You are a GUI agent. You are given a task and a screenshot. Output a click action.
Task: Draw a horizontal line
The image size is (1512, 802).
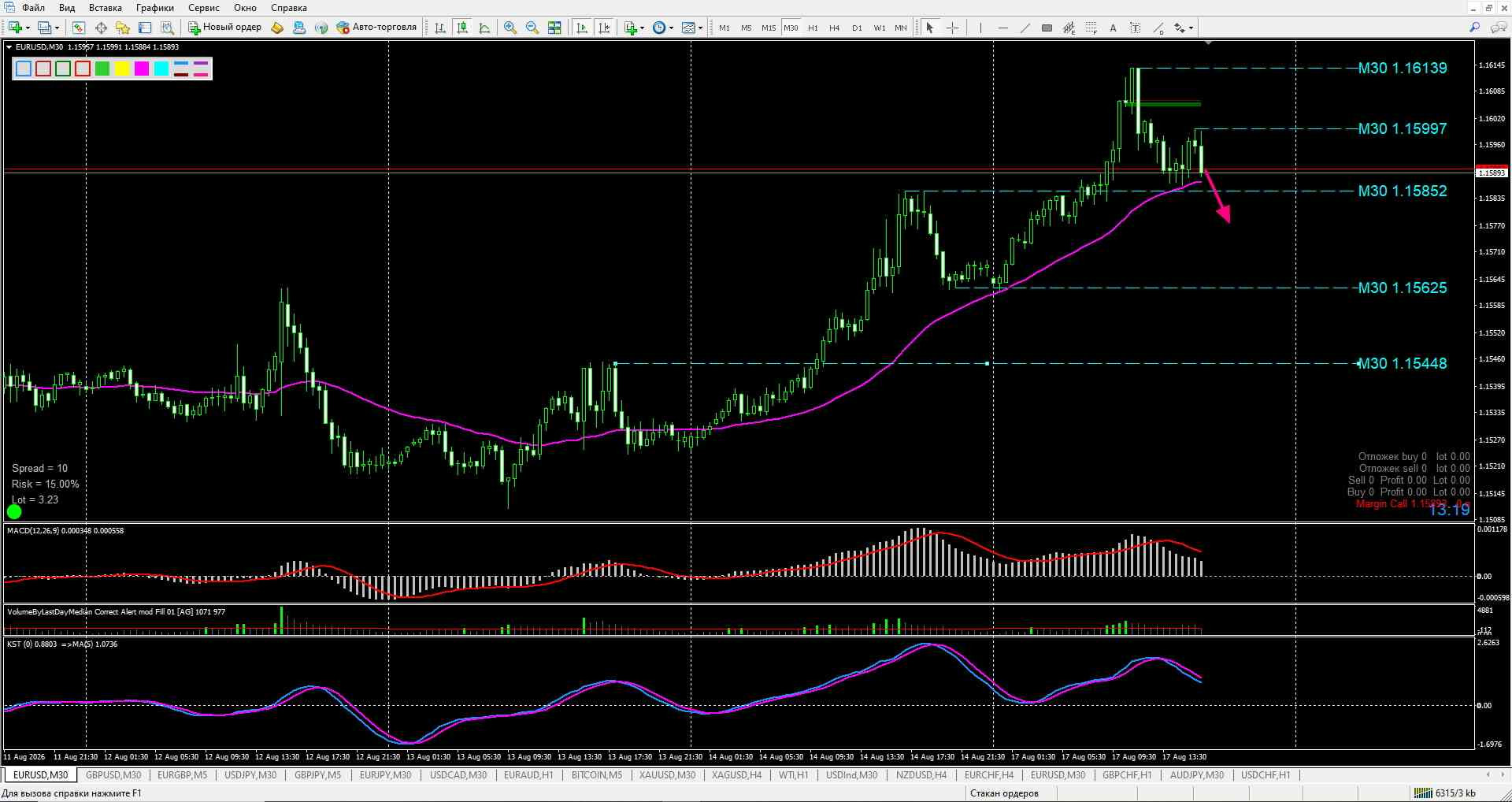[1002, 28]
